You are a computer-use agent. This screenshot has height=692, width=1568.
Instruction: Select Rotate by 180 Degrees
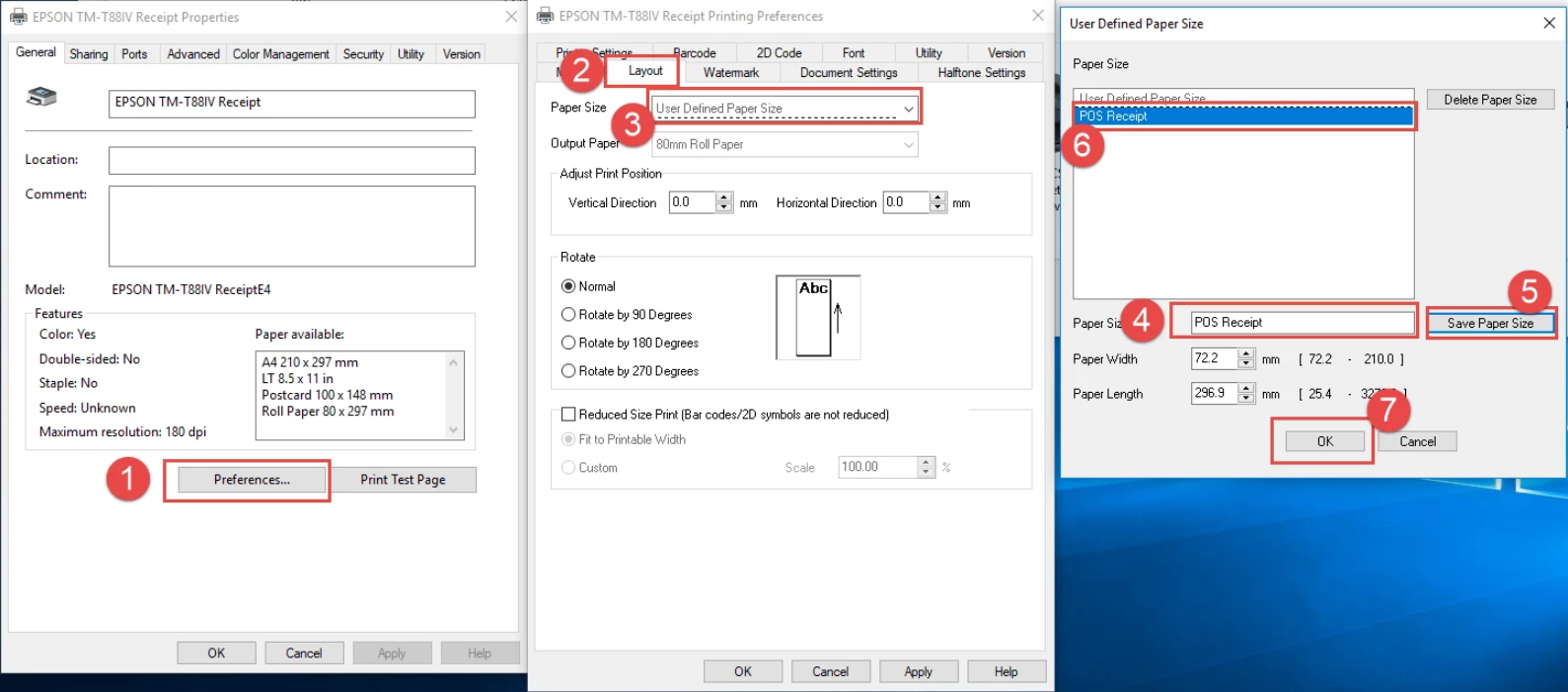point(568,343)
